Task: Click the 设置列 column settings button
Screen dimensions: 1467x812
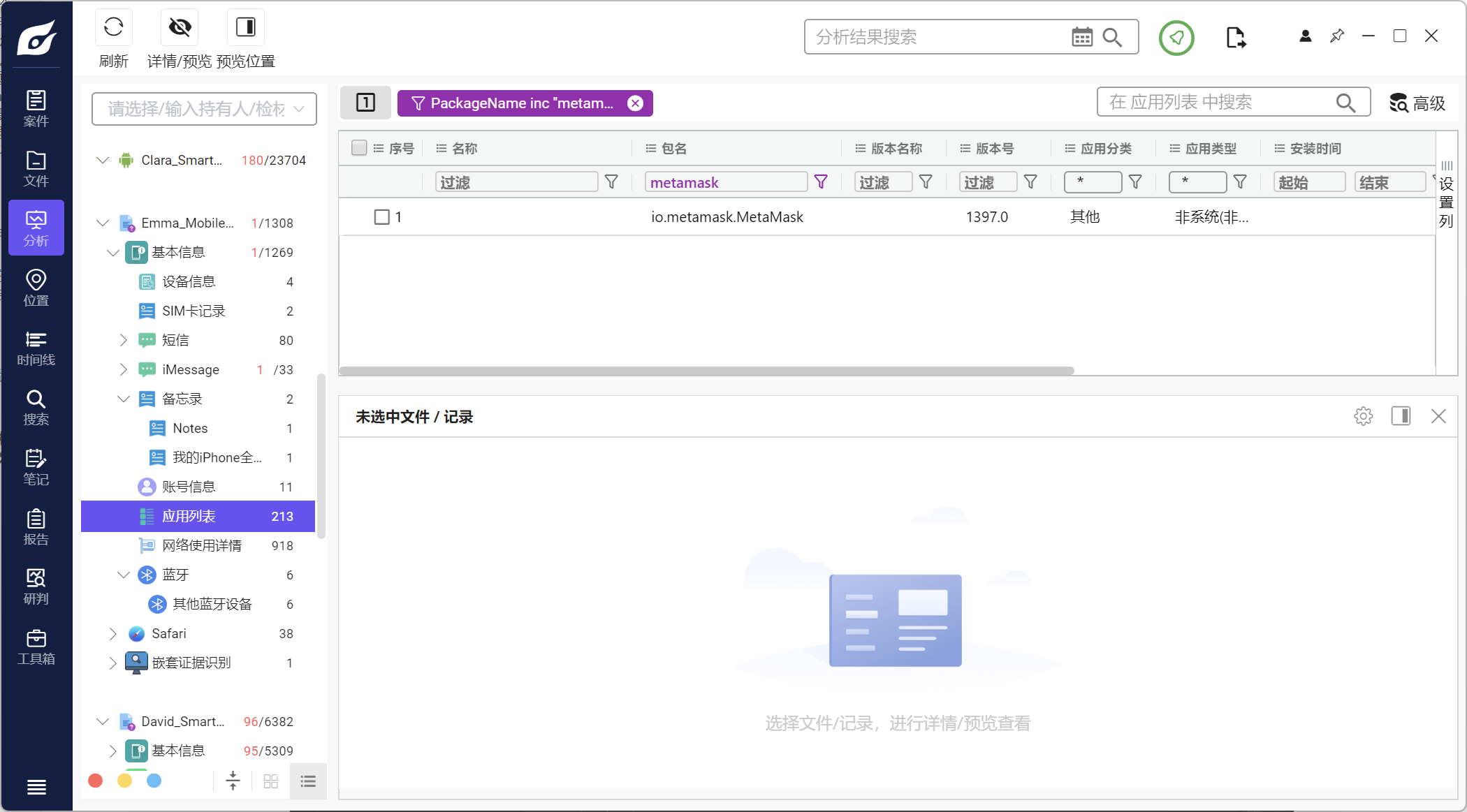Action: [1447, 195]
